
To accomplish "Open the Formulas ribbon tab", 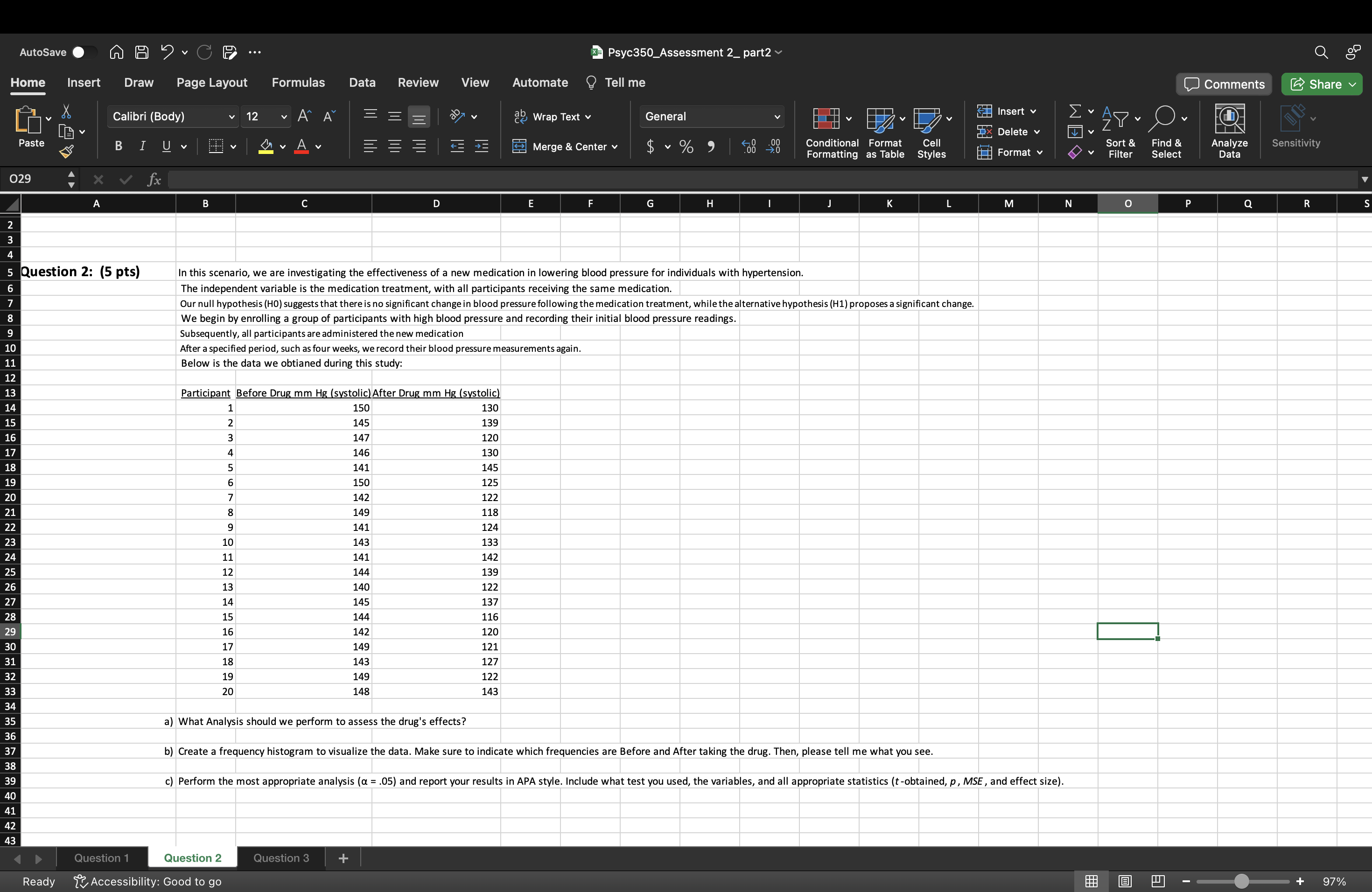I will [x=298, y=83].
